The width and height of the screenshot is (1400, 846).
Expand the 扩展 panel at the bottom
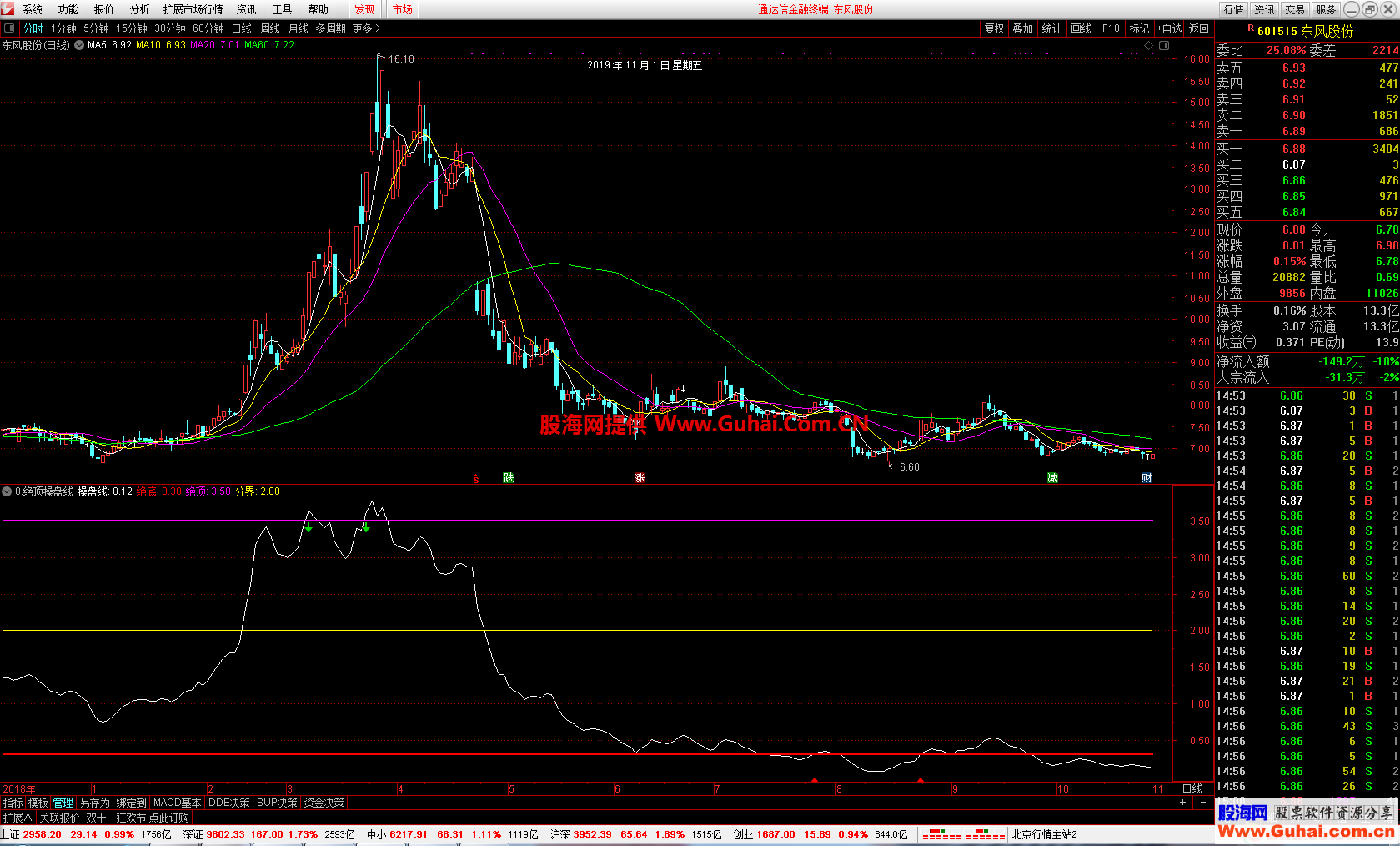17,818
